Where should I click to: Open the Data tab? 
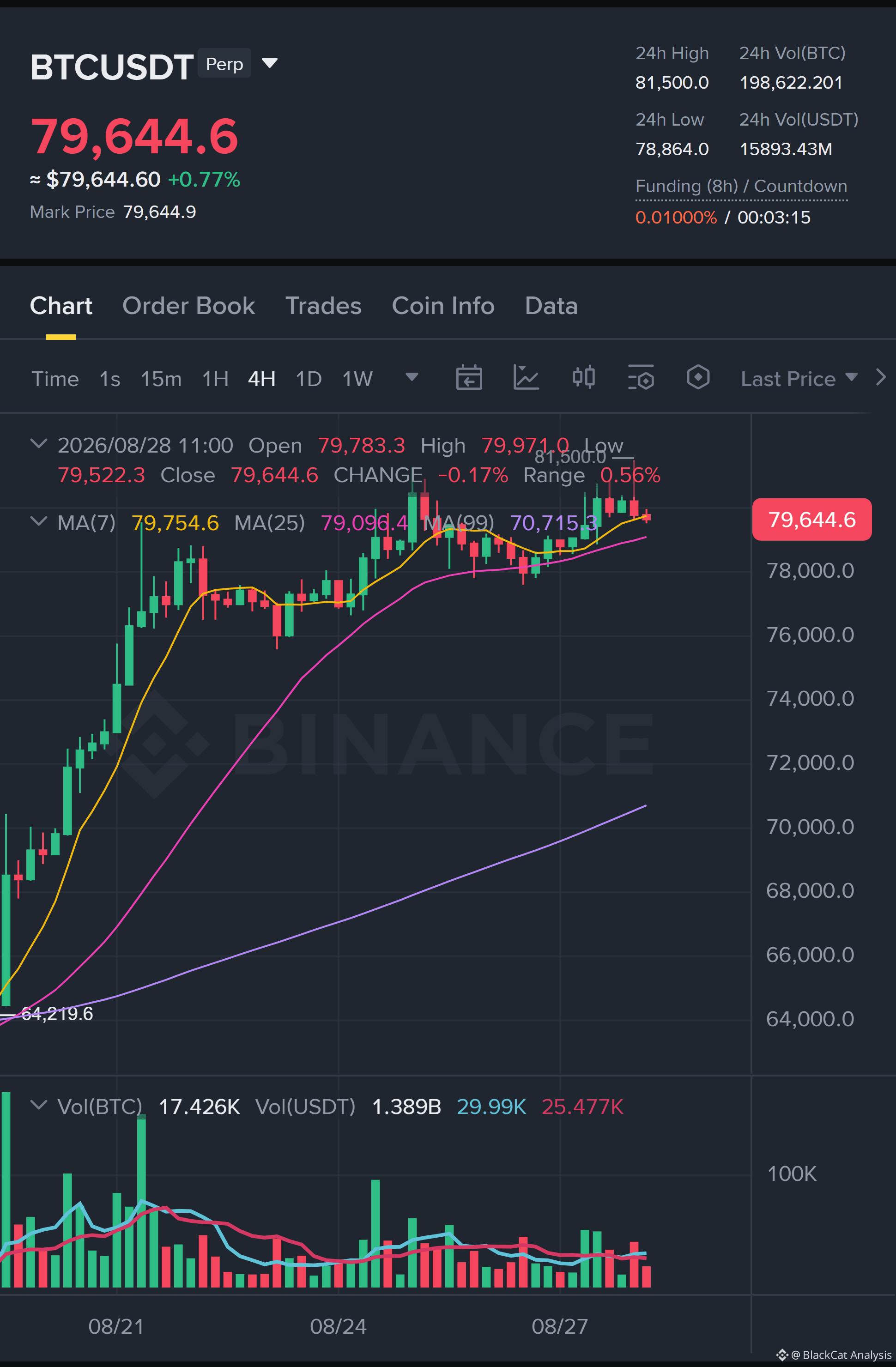click(551, 306)
